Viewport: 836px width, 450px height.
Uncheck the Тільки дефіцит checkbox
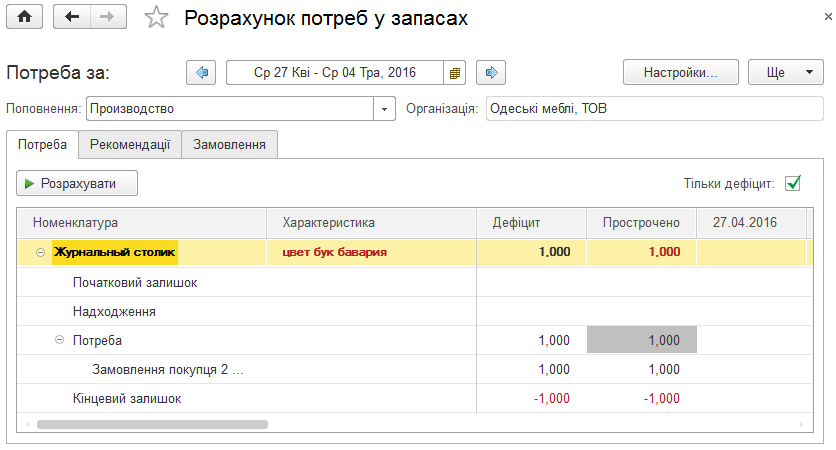pos(793,183)
